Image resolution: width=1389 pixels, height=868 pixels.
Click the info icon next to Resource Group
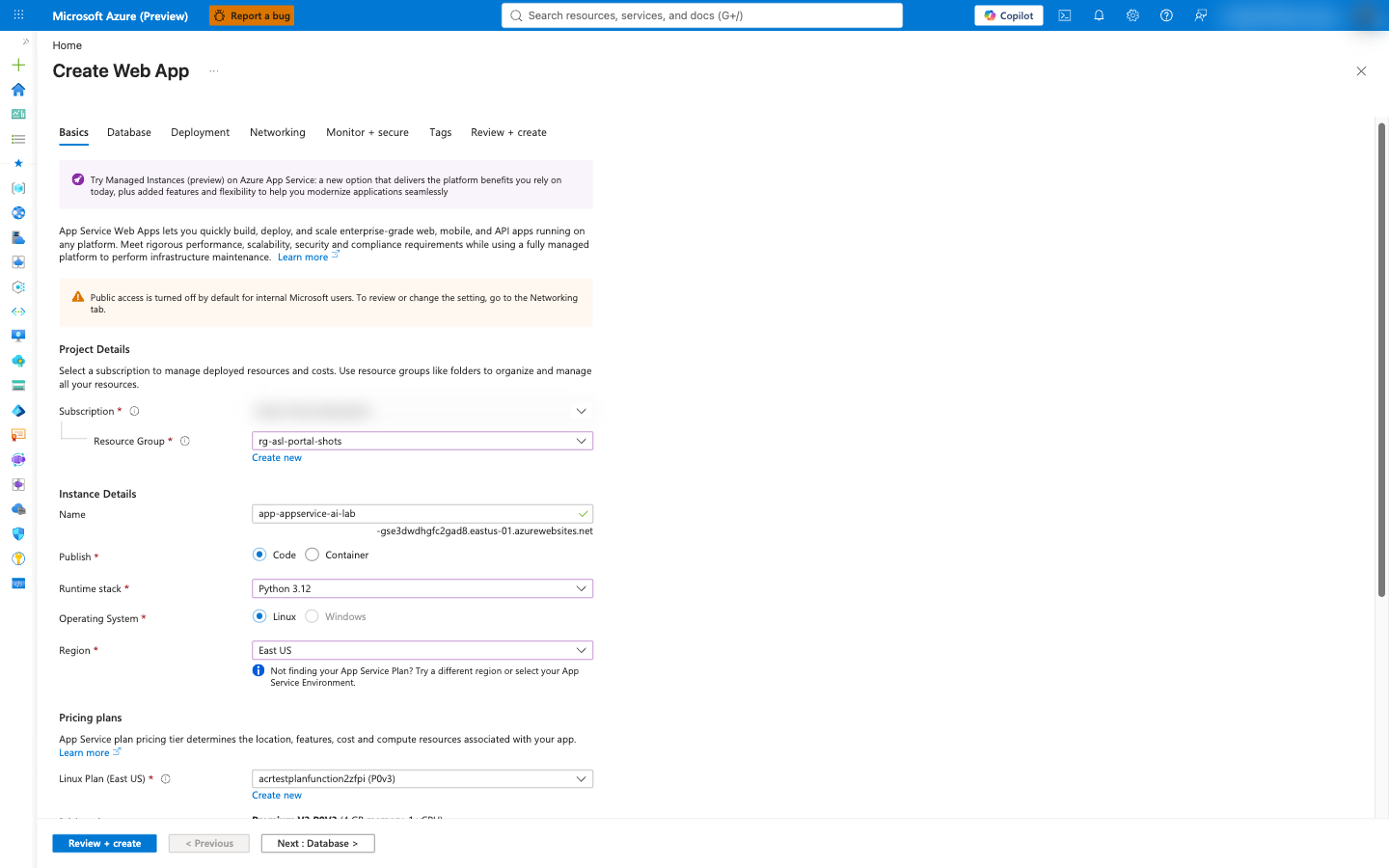(185, 441)
